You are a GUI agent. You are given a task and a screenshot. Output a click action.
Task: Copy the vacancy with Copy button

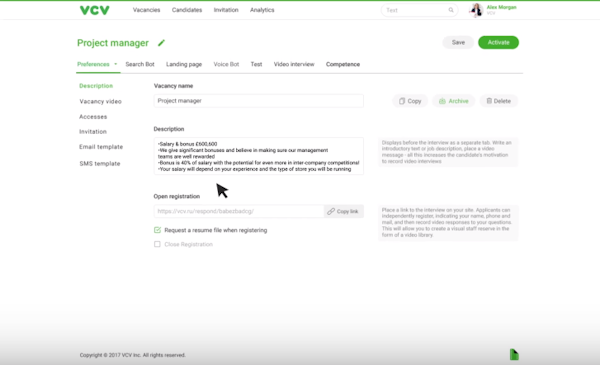410,101
